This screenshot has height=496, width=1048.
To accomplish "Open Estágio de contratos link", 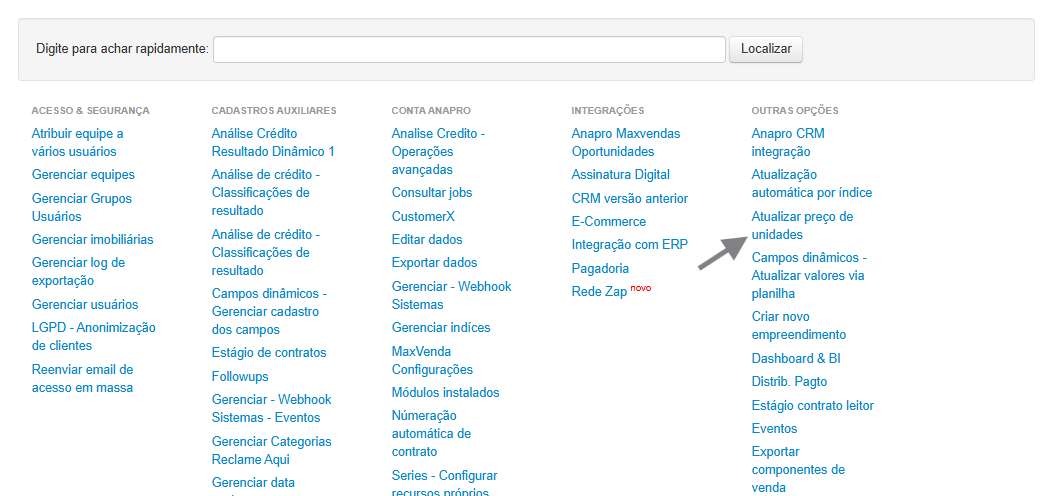I will [268, 353].
